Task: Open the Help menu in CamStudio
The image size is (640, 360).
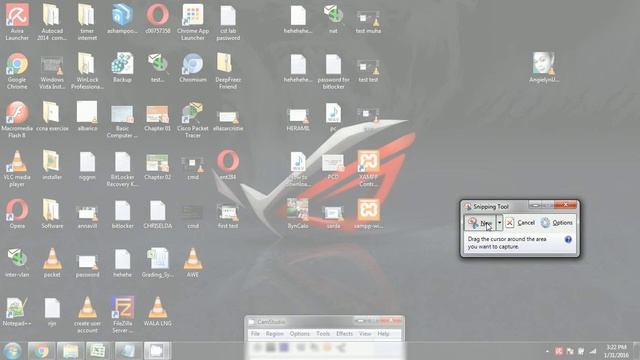Action: click(383, 334)
